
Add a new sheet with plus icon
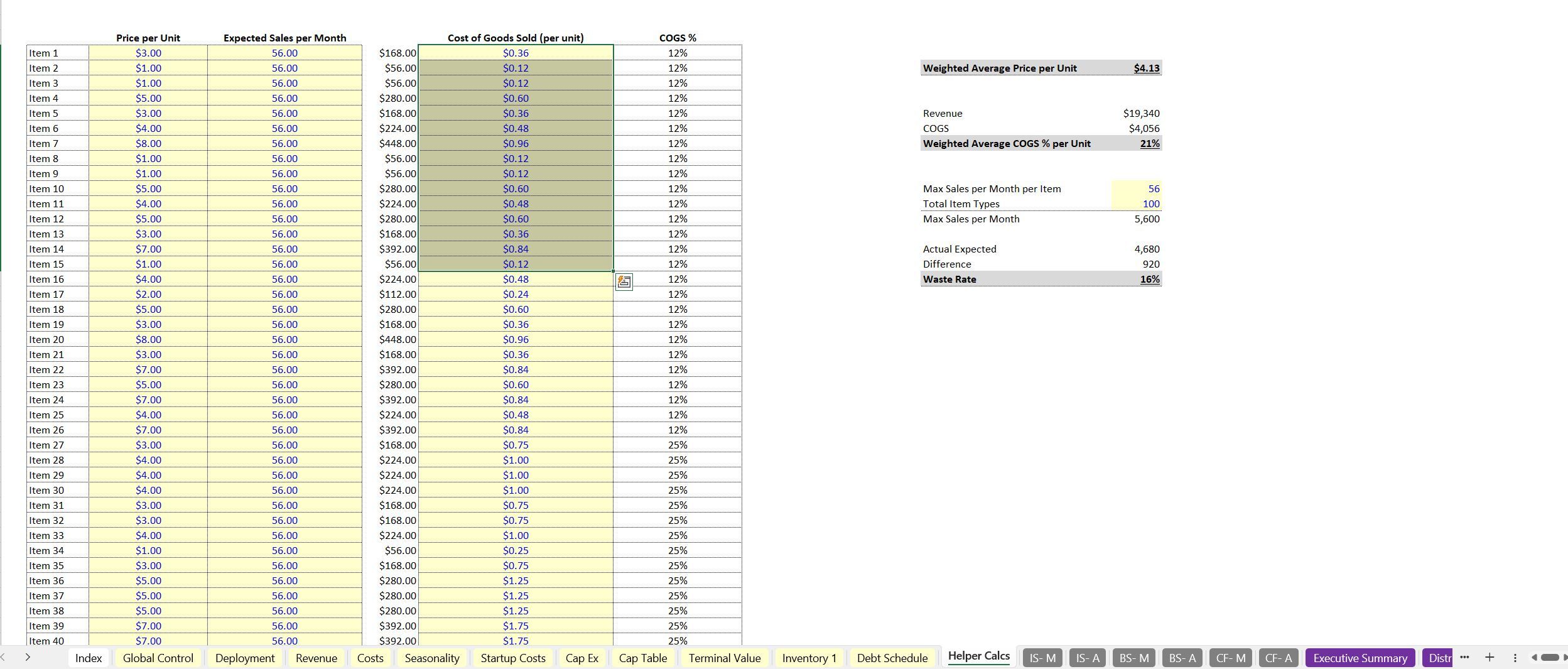[1490, 657]
